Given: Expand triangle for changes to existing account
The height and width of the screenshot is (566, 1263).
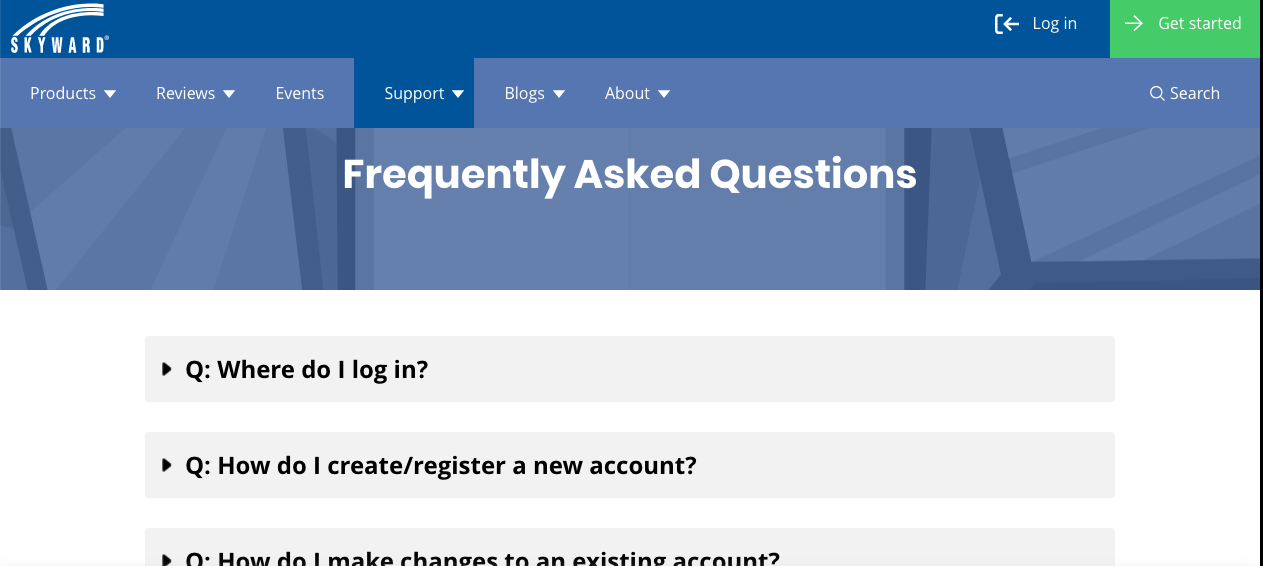Looking at the screenshot, I should [x=167, y=559].
